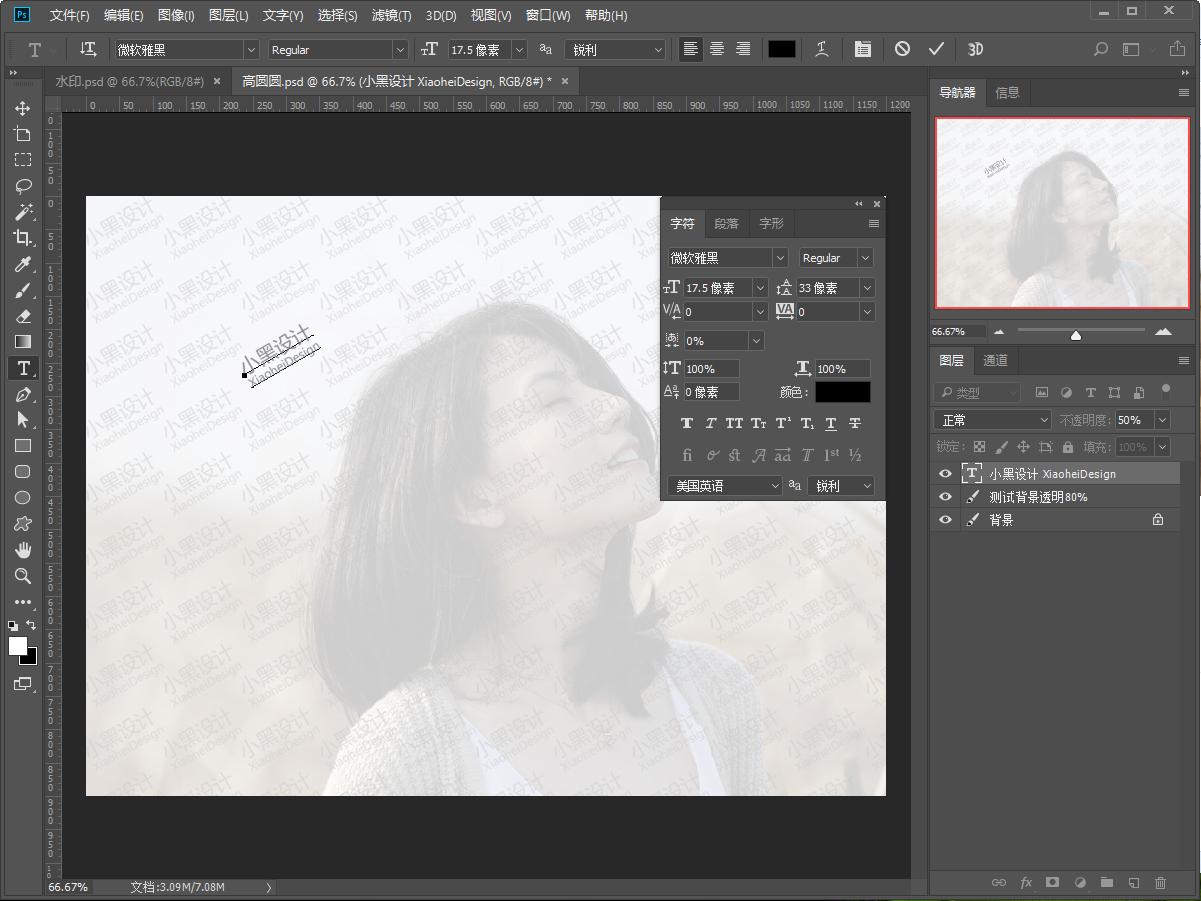Viewport: 1201px width, 901px height.
Task: Commit text edits with checkmark
Action: click(x=936, y=49)
